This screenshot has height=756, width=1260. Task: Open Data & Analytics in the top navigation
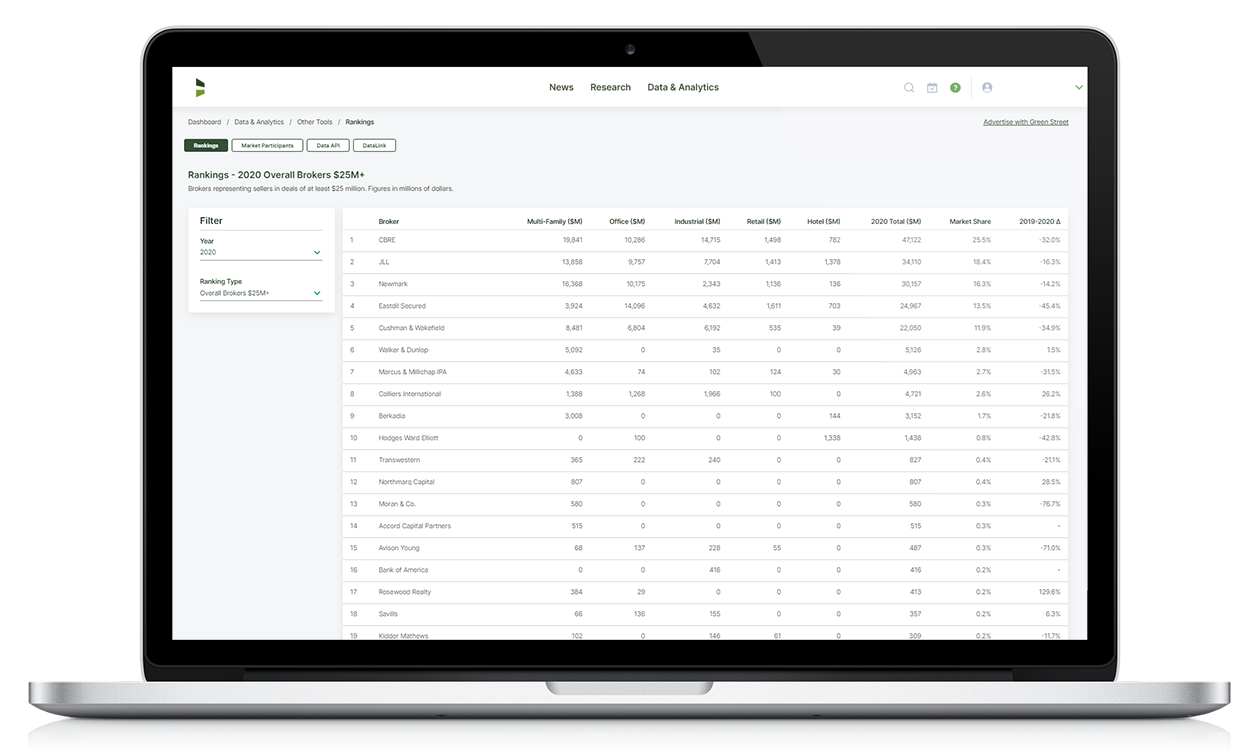tap(683, 88)
